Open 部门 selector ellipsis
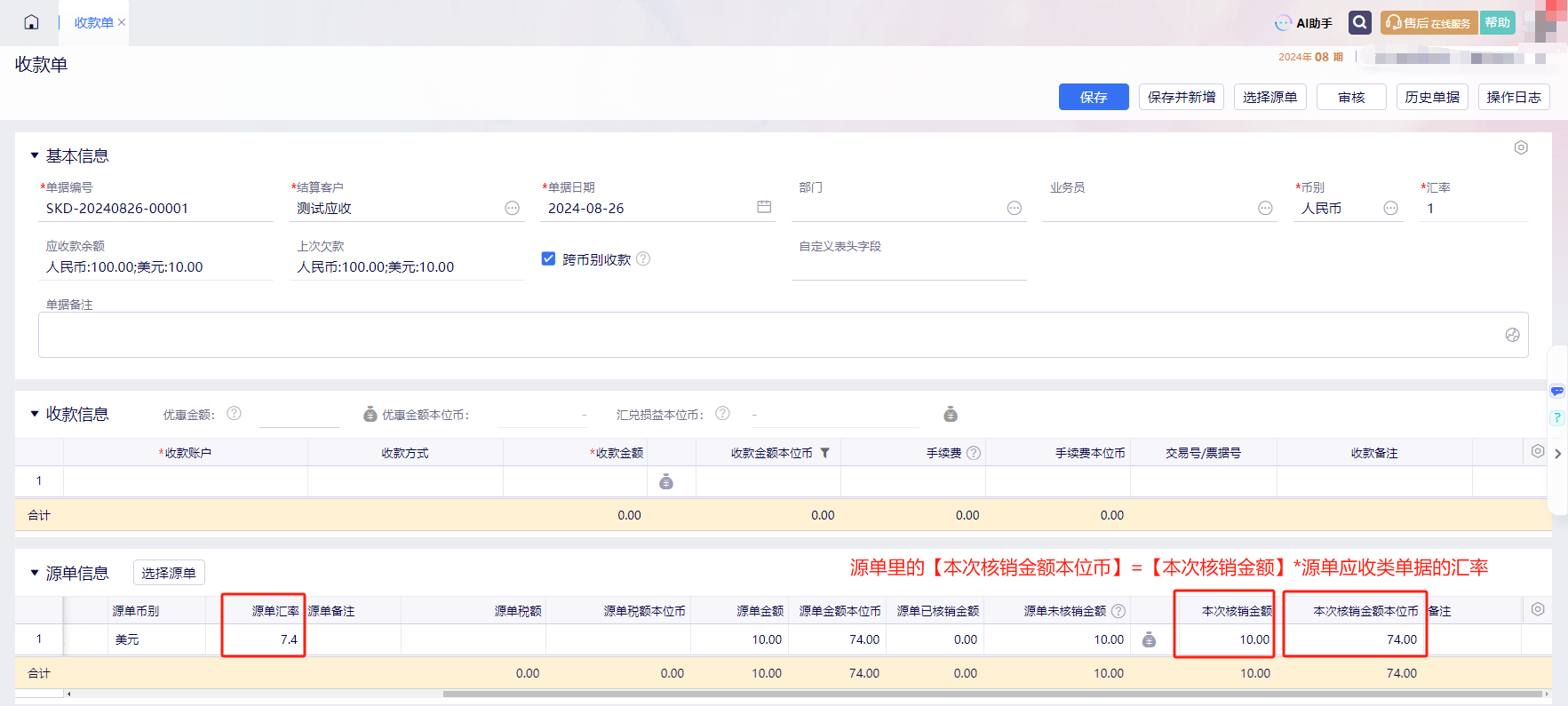 point(1014,208)
